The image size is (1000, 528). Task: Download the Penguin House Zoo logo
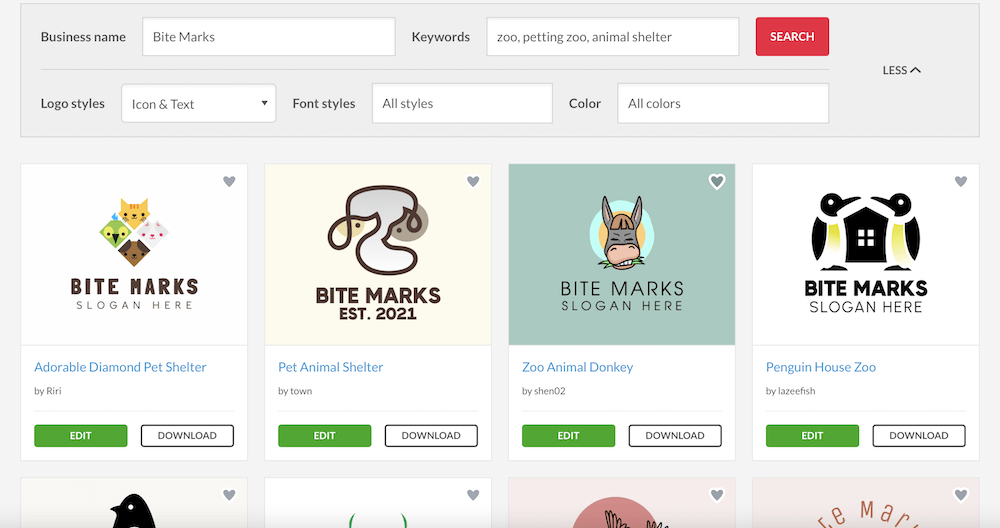tap(919, 436)
